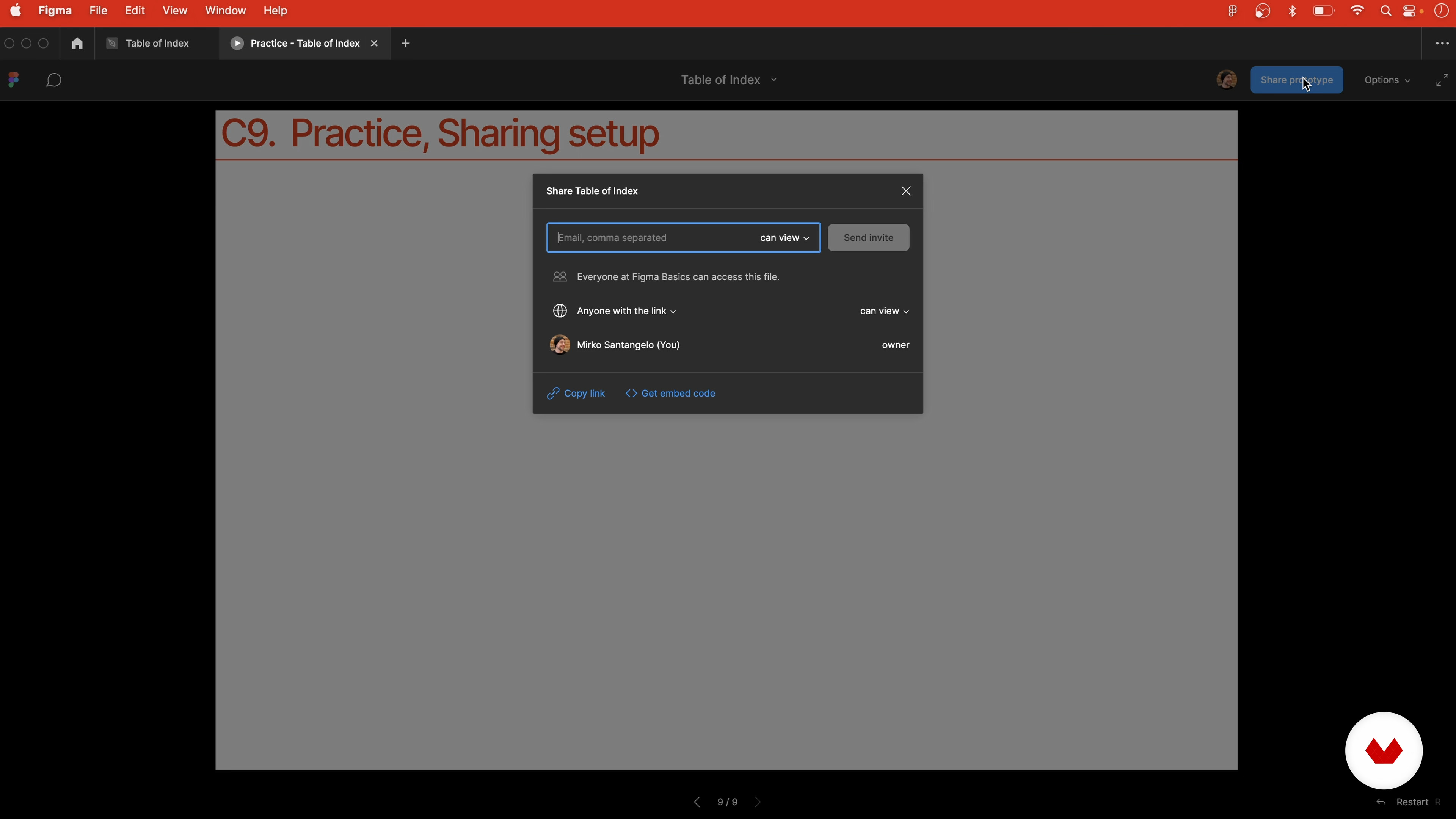
Task: Click the Figma menu bar extra icon
Action: (1232, 11)
